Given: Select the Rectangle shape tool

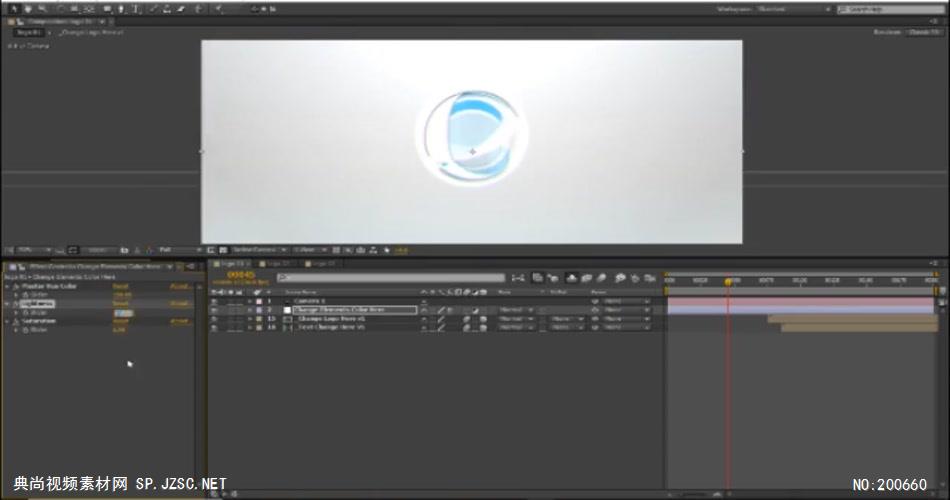Looking at the screenshot, I should [107, 9].
